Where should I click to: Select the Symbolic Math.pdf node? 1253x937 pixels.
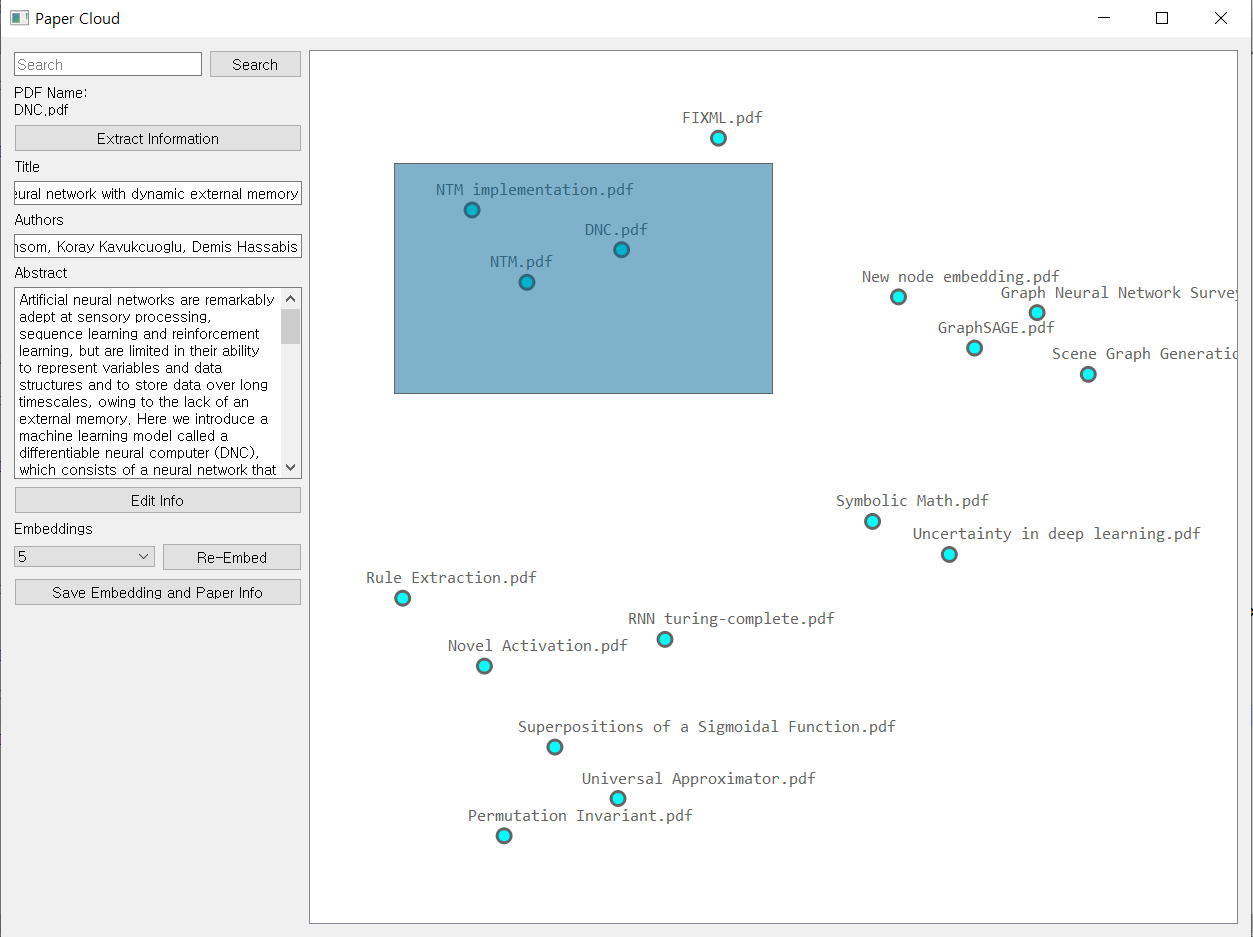pyautogui.click(x=872, y=521)
